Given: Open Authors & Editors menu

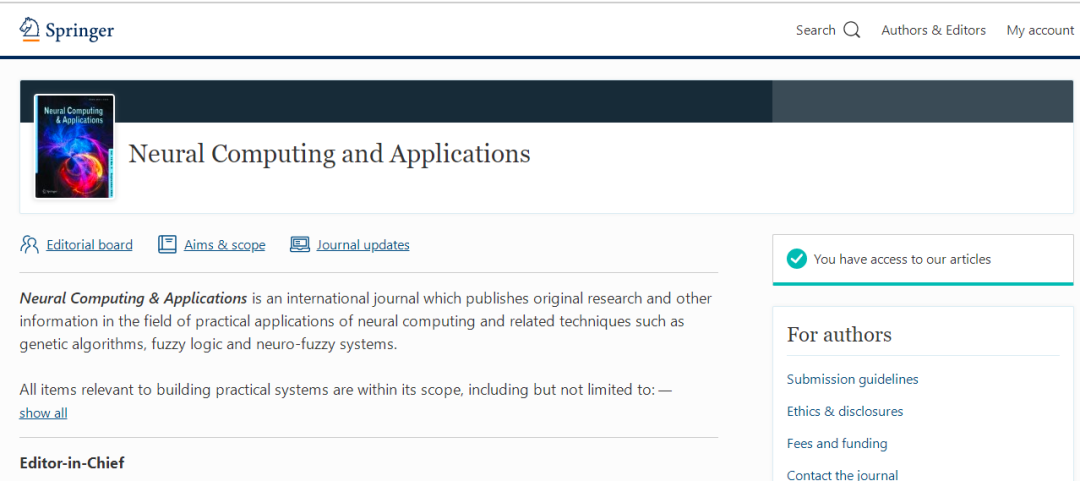Looking at the screenshot, I should 933,30.
